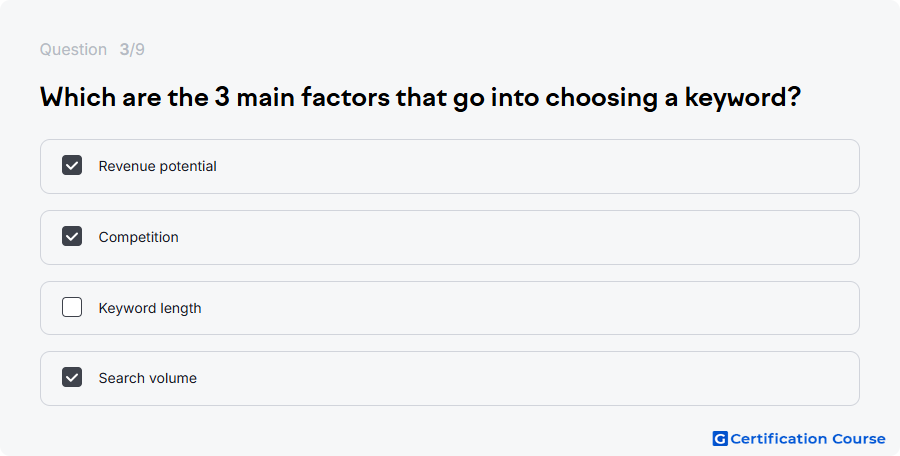This screenshot has width=900, height=456.
Task: Click the gray 'Question' label text
Action: click(x=73, y=49)
